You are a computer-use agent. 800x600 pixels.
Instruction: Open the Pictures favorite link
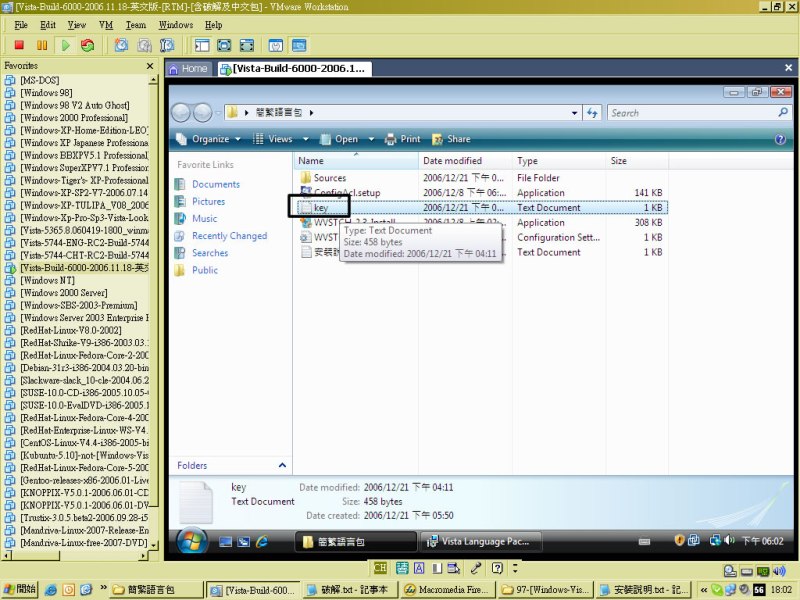[x=208, y=201]
